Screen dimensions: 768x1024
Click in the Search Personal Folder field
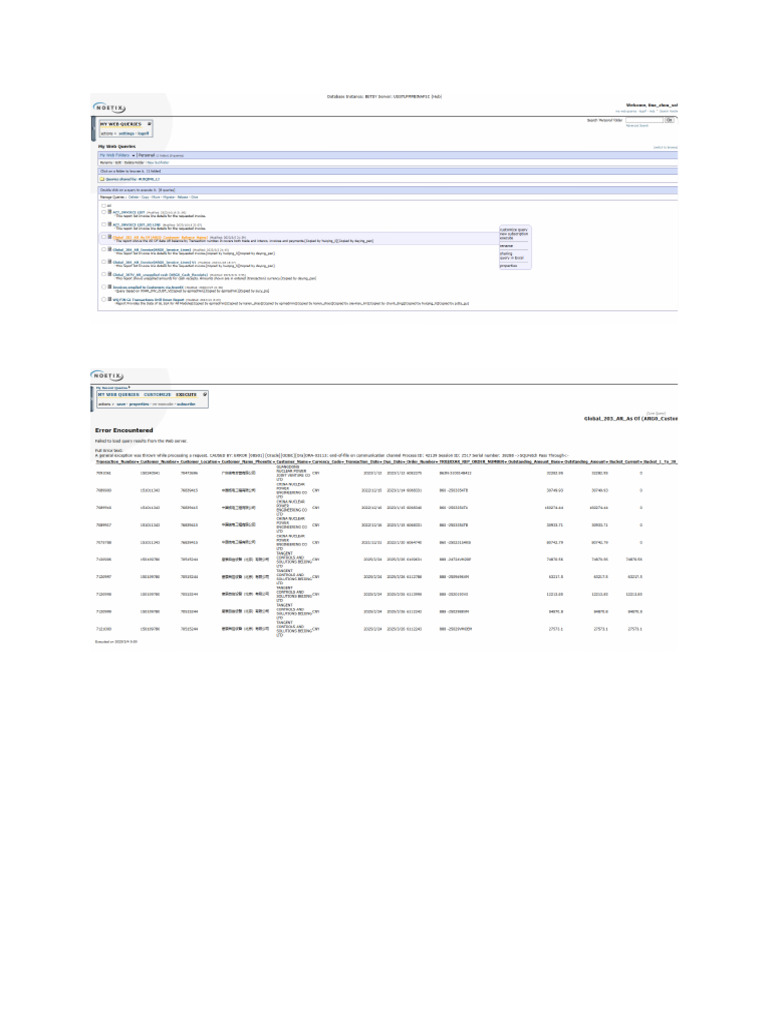645,120
